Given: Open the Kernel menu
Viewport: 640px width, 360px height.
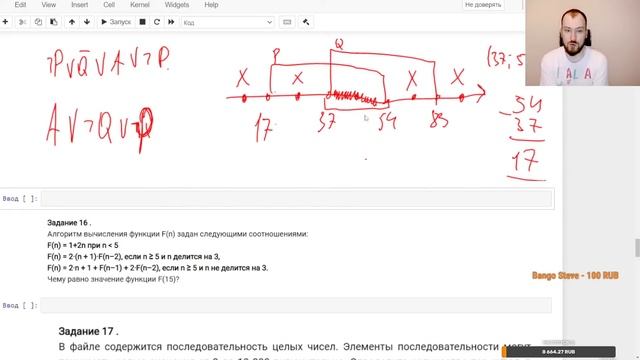Looking at the screenshot, I should [140, 5].
